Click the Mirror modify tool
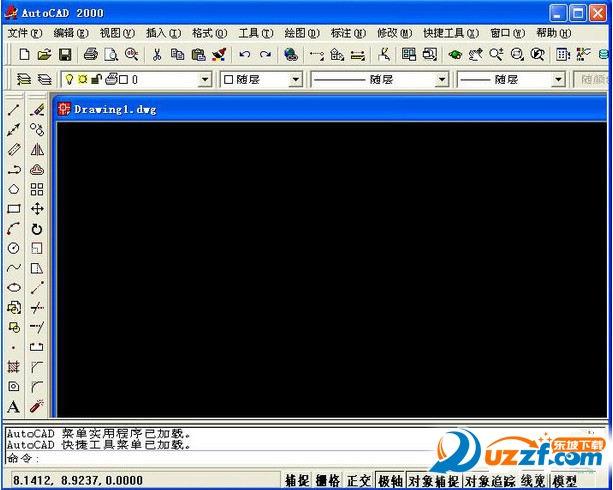This screenshot has width=613, height=490. coord(37,150)
